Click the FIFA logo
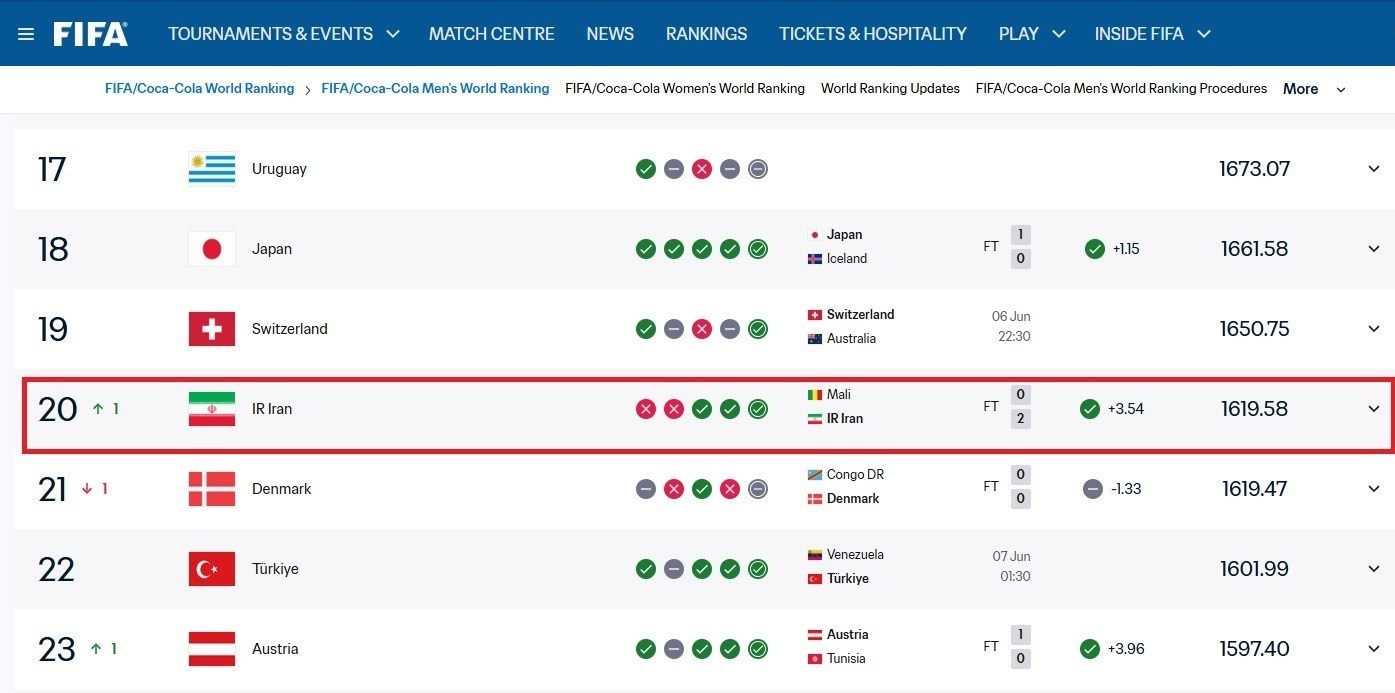Screen dimensions: 1395x693 click(91, 34)
